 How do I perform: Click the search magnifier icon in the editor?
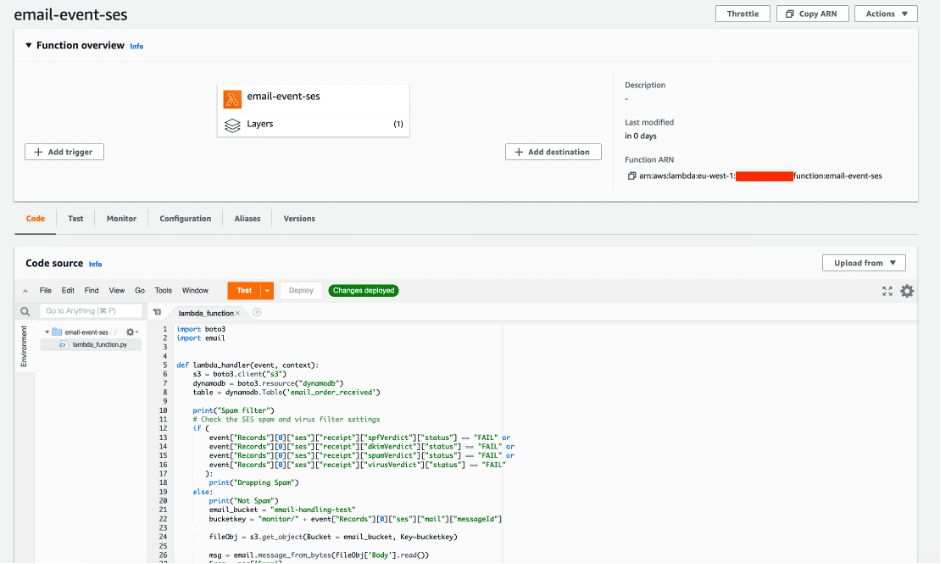click(25, 311)
